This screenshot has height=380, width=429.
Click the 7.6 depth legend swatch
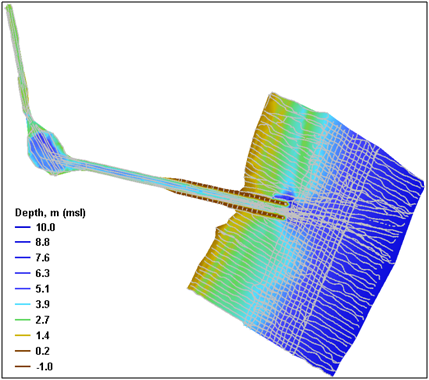click(23, 258)
